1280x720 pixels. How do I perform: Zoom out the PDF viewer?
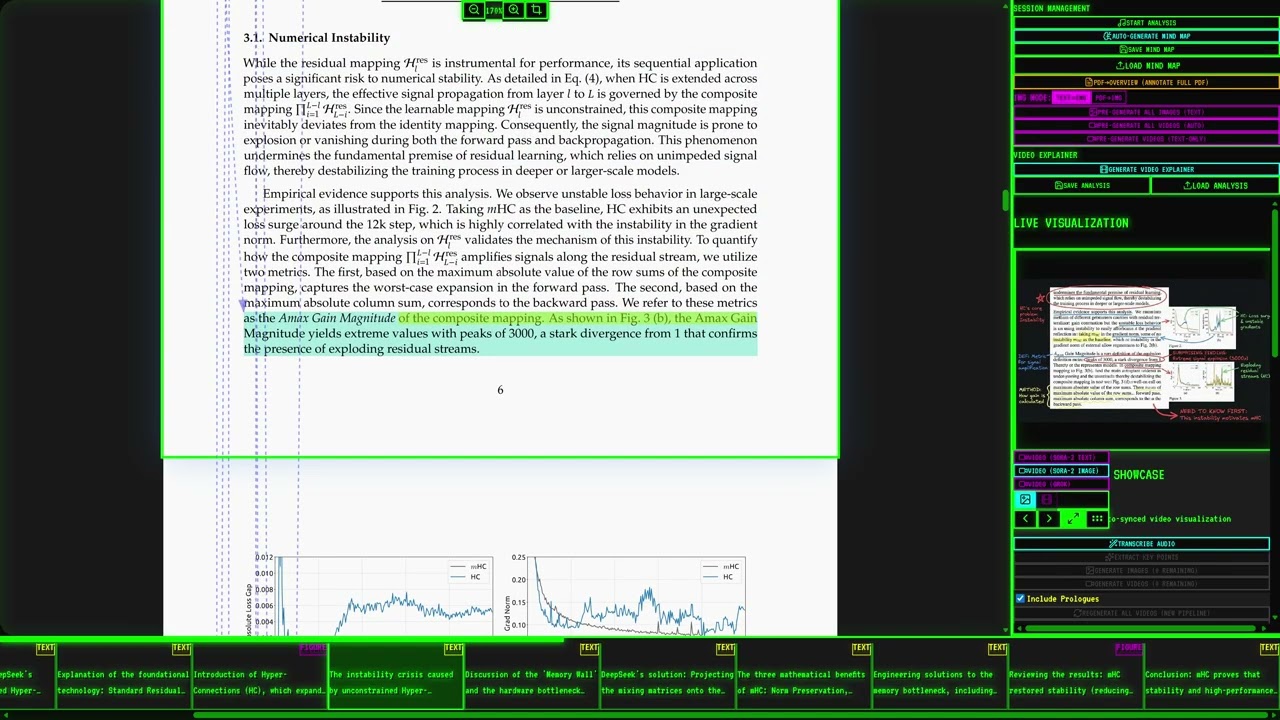tap(474, 10)
